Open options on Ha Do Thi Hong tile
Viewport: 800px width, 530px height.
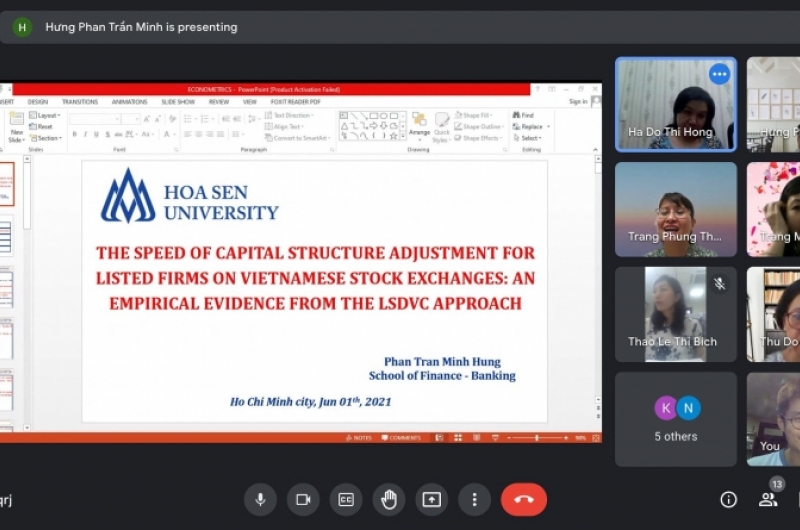[719, 74]
